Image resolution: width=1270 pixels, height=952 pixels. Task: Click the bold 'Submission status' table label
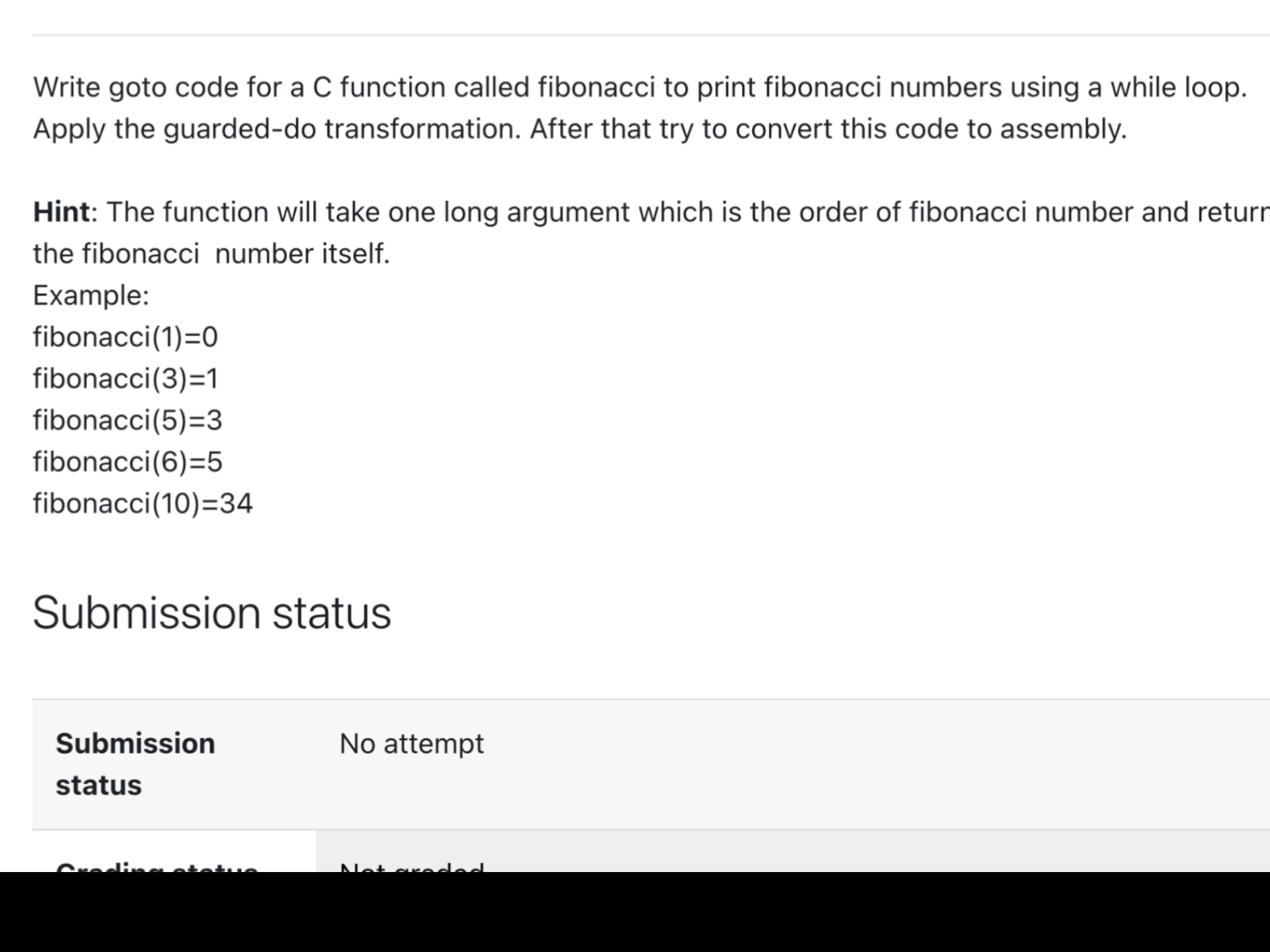coord(135,764)
